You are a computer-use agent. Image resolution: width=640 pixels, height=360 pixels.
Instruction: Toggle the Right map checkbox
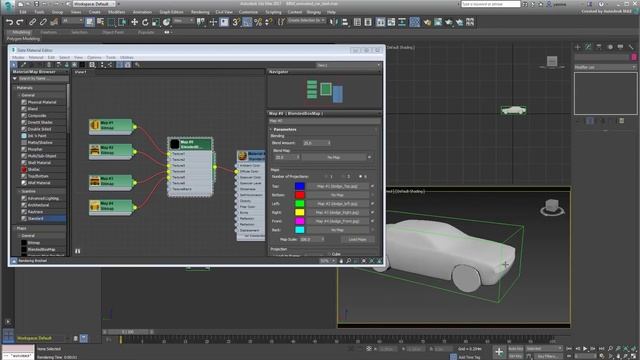(x=372, y=212)
